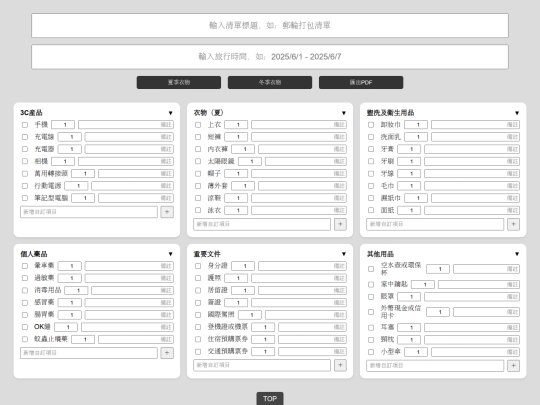Check the 手機 checkbox
This screenshot has width=540, height=405.
click(25, 125)
